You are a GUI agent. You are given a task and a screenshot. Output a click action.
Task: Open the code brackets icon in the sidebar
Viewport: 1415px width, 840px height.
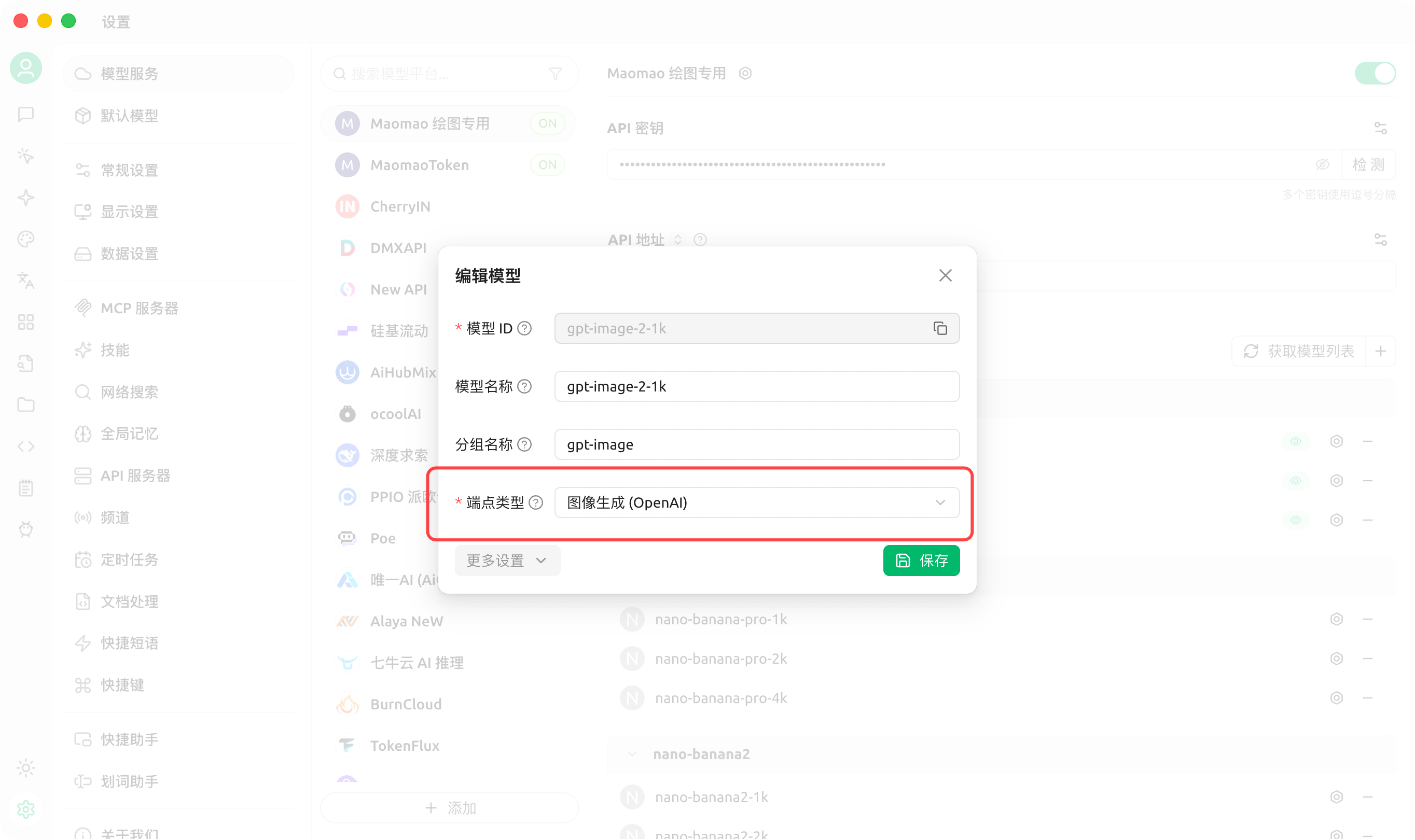pos(26,446)
